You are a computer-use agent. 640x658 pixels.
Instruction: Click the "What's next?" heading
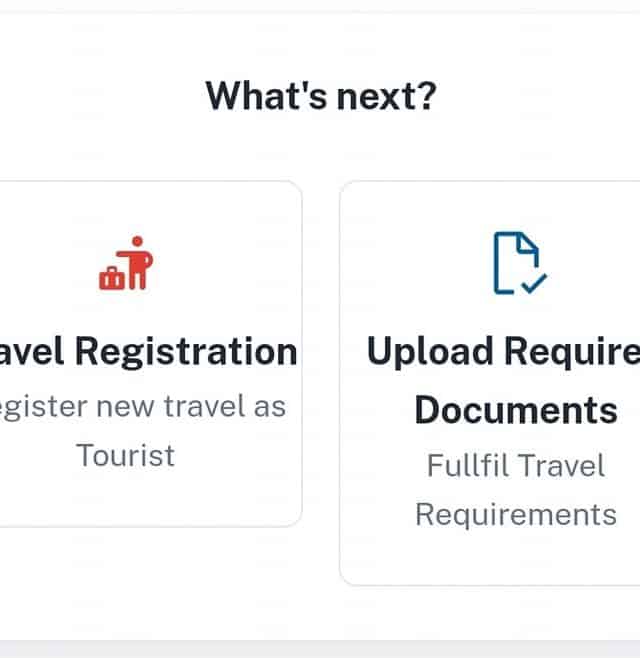pos(321,96)
